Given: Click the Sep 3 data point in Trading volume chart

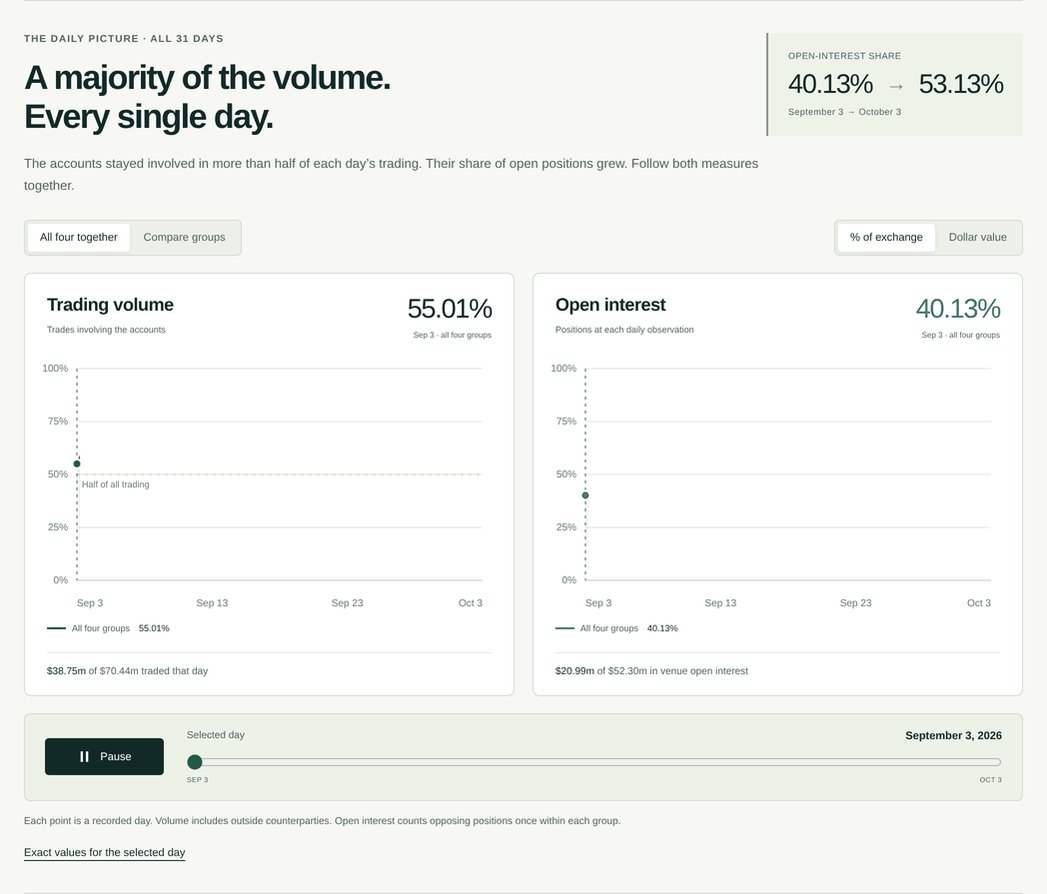Looking at the screenshot, I should click(x=77, y=463).
